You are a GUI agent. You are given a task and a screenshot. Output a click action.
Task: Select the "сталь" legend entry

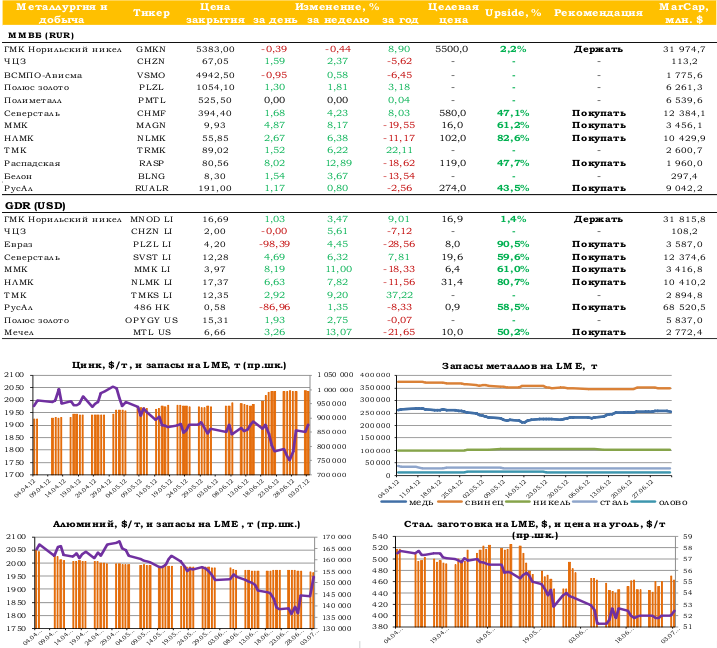tap(601, 503)
